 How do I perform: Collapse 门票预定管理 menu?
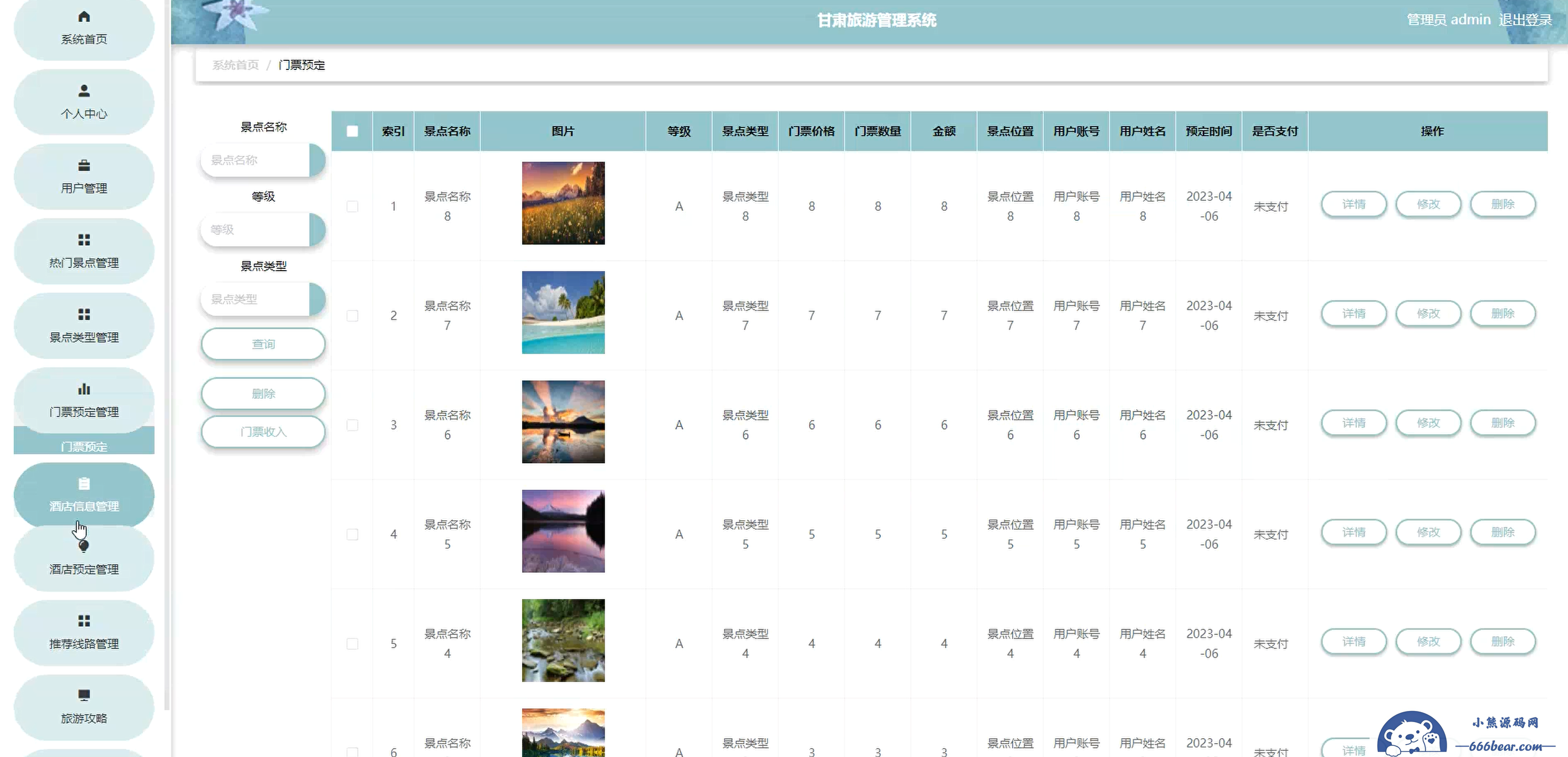click(84, 399)
